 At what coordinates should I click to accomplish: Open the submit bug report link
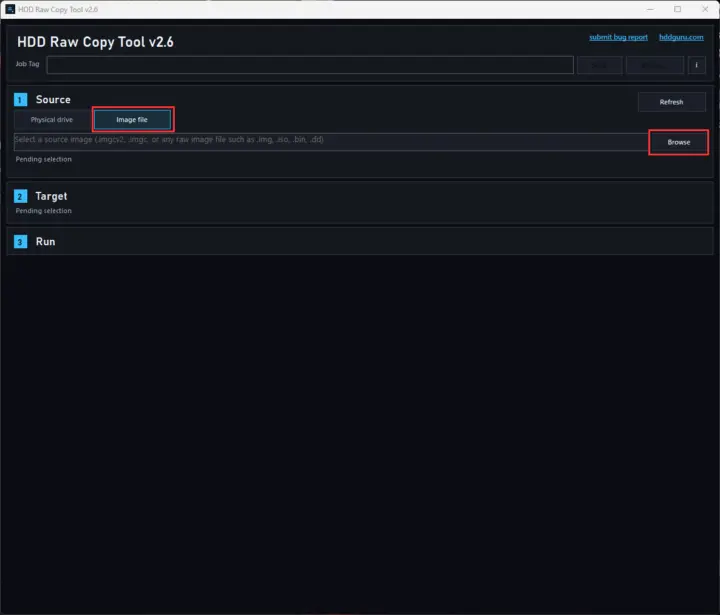coord(618,37)
